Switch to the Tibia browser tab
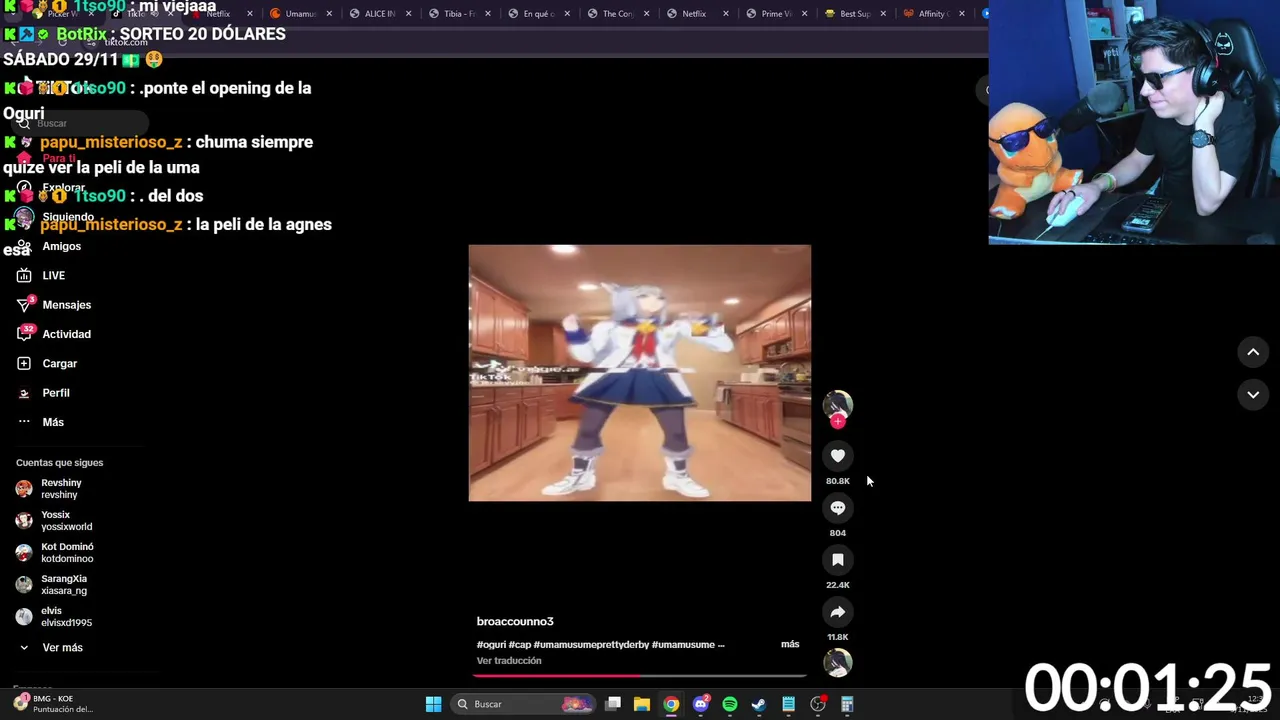This screenshot has height=720, width=1280. click(x=459, y=14)
